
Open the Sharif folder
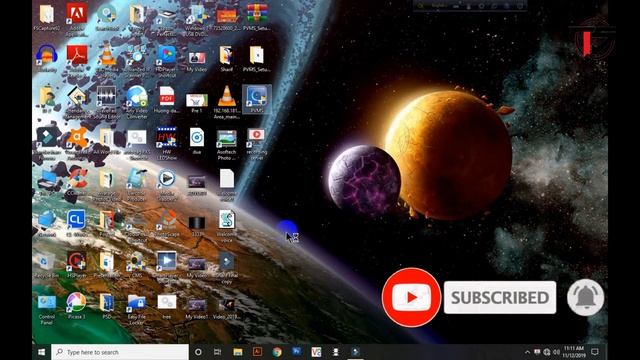click(227, 58)
